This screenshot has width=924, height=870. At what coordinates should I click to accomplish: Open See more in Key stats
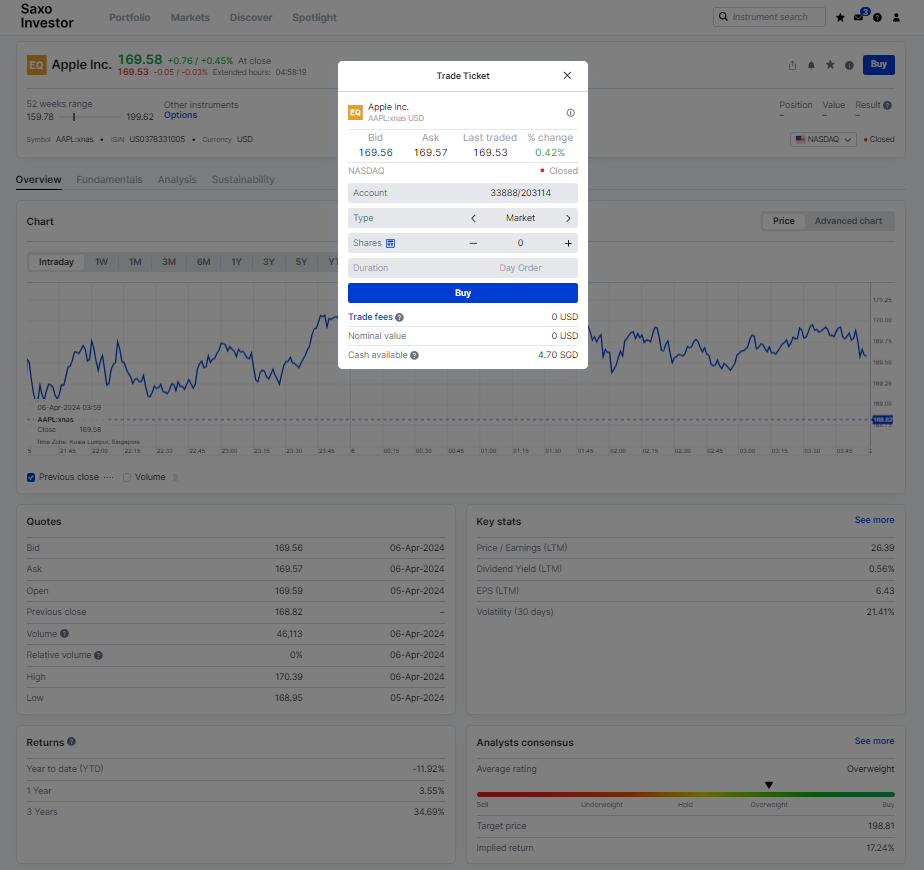click(x=874, y=520)
